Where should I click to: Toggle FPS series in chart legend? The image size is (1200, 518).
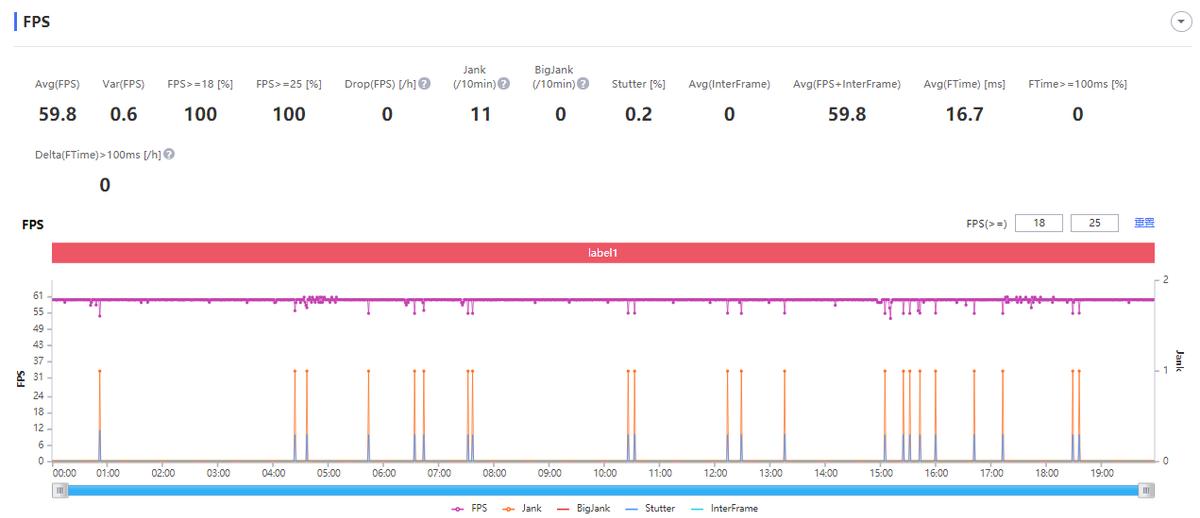point(469,508)
